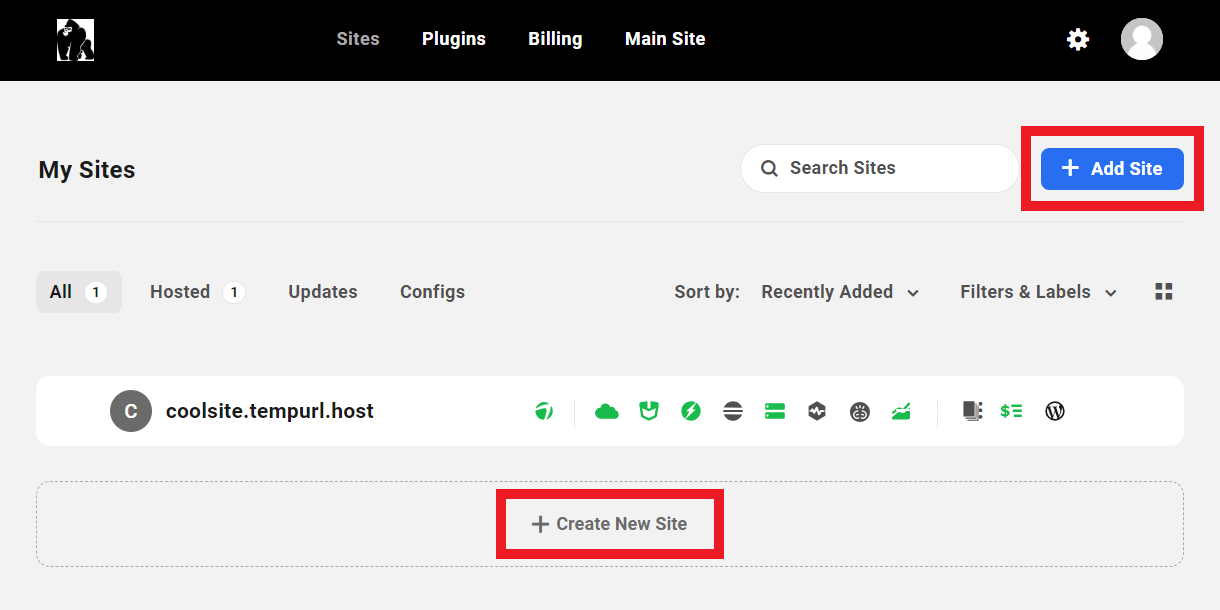Click the Search Sites field

pyautogui.click(x=879, y=168)
